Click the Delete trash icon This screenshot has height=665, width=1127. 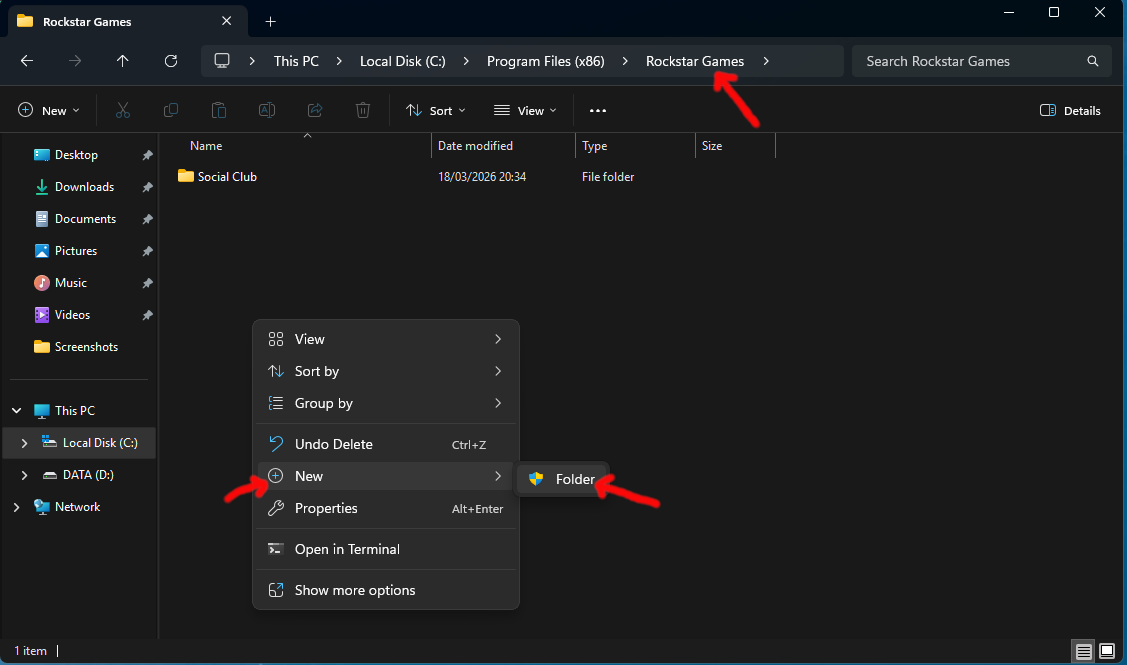pos(363,110)
